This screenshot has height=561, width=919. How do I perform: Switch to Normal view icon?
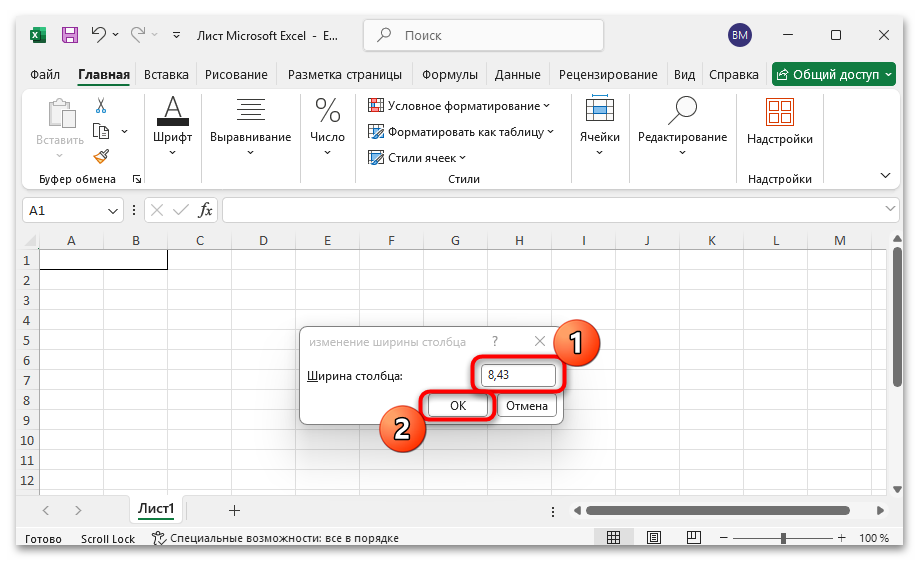[x=614, y=538]
